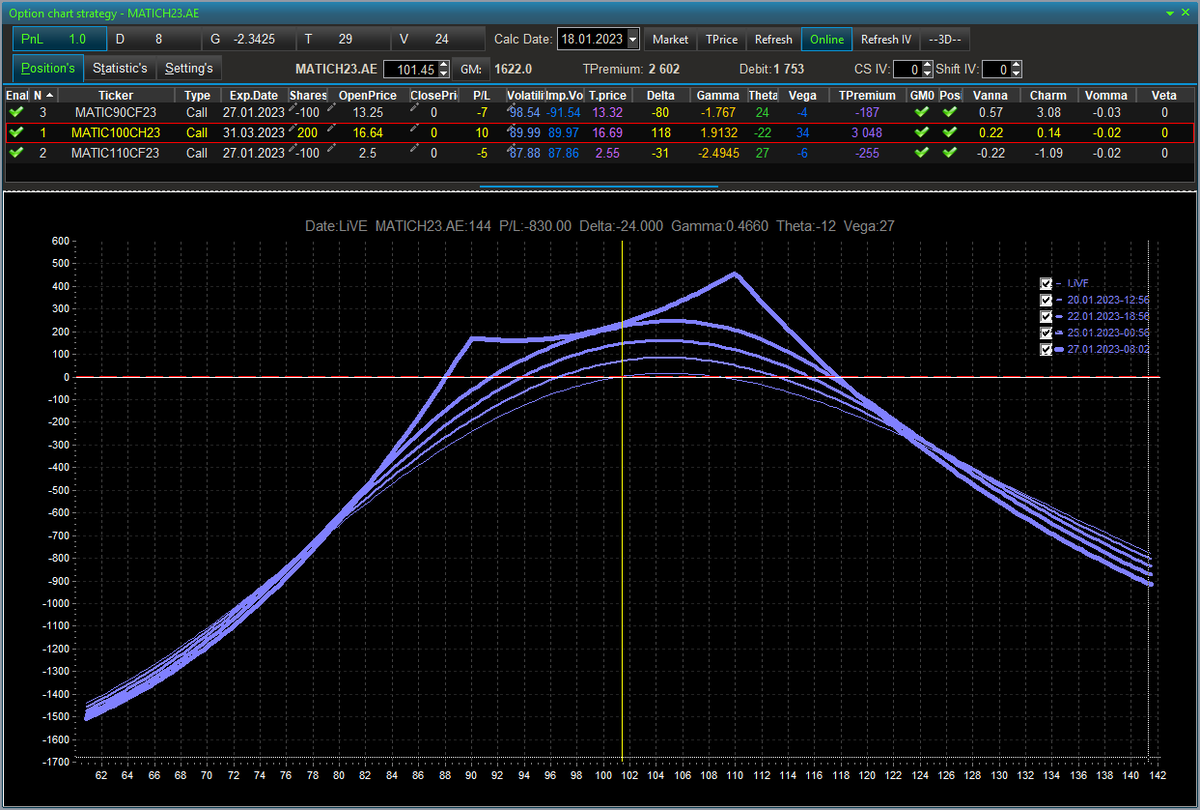
Task: Click the pencil icon beside Volatility 89.99
Action: click(511, 127)
